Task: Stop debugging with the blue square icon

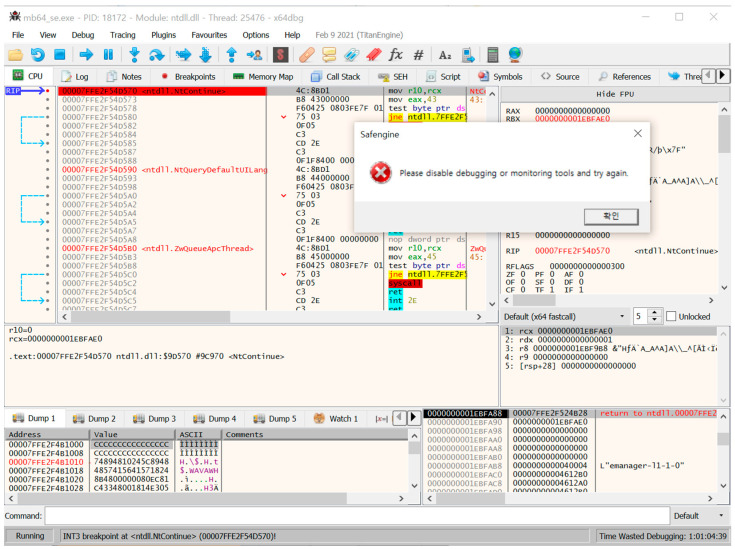Action: (60, 55)
